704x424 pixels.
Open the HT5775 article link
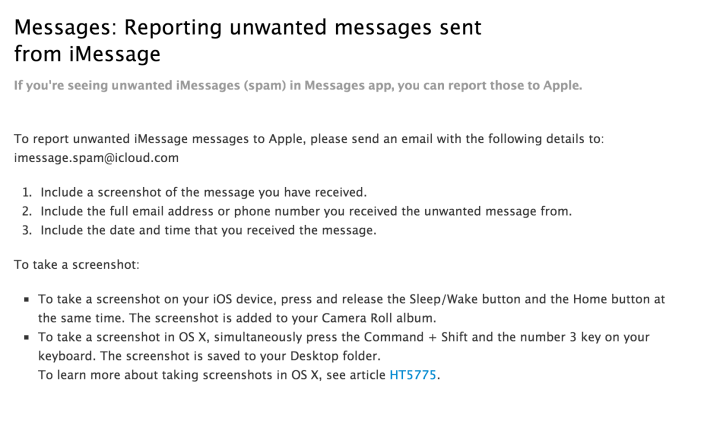tap(413, 375)
